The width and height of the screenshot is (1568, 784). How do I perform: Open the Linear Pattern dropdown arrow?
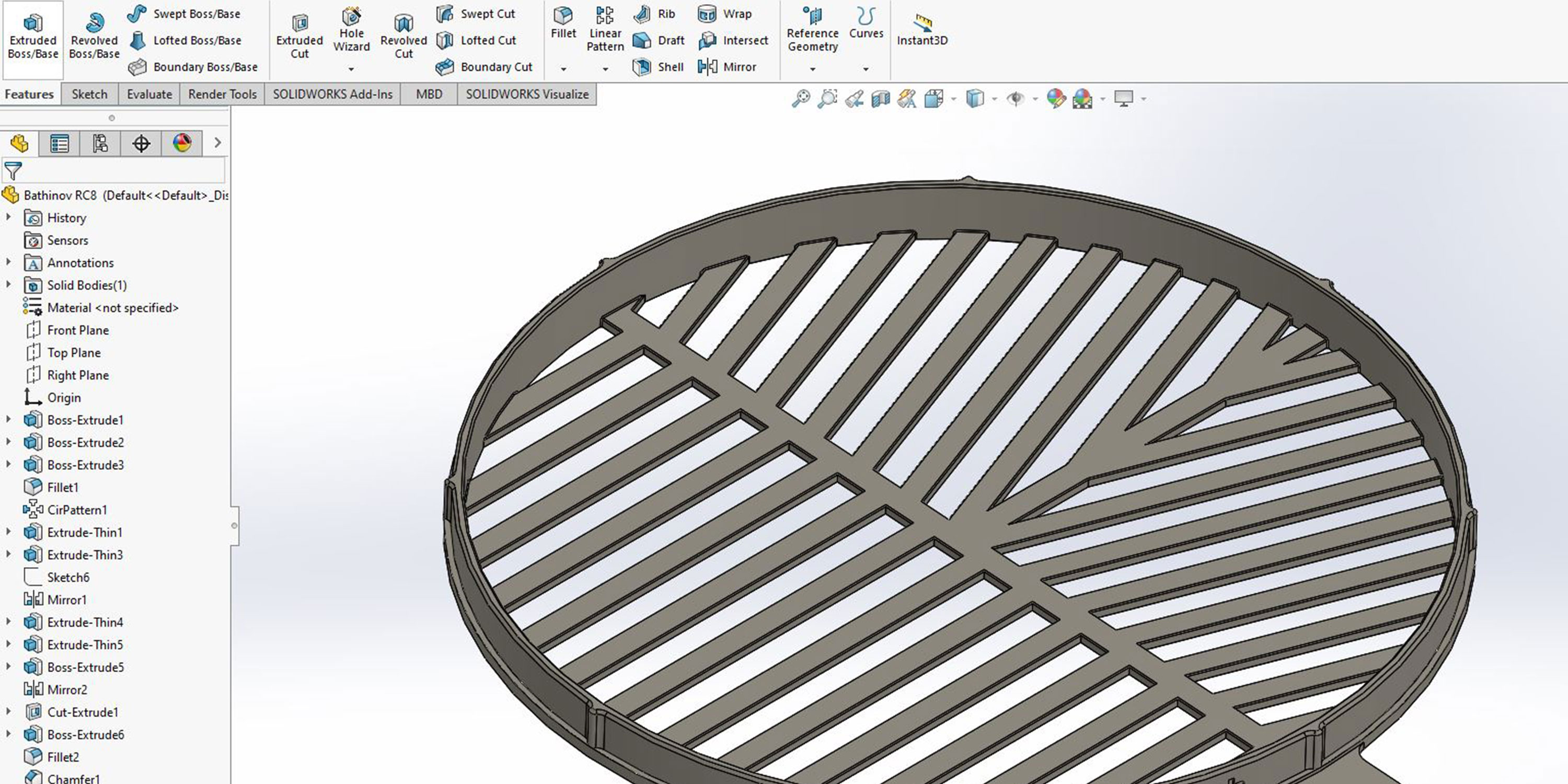pyautogui.click(x=605, y=70)
